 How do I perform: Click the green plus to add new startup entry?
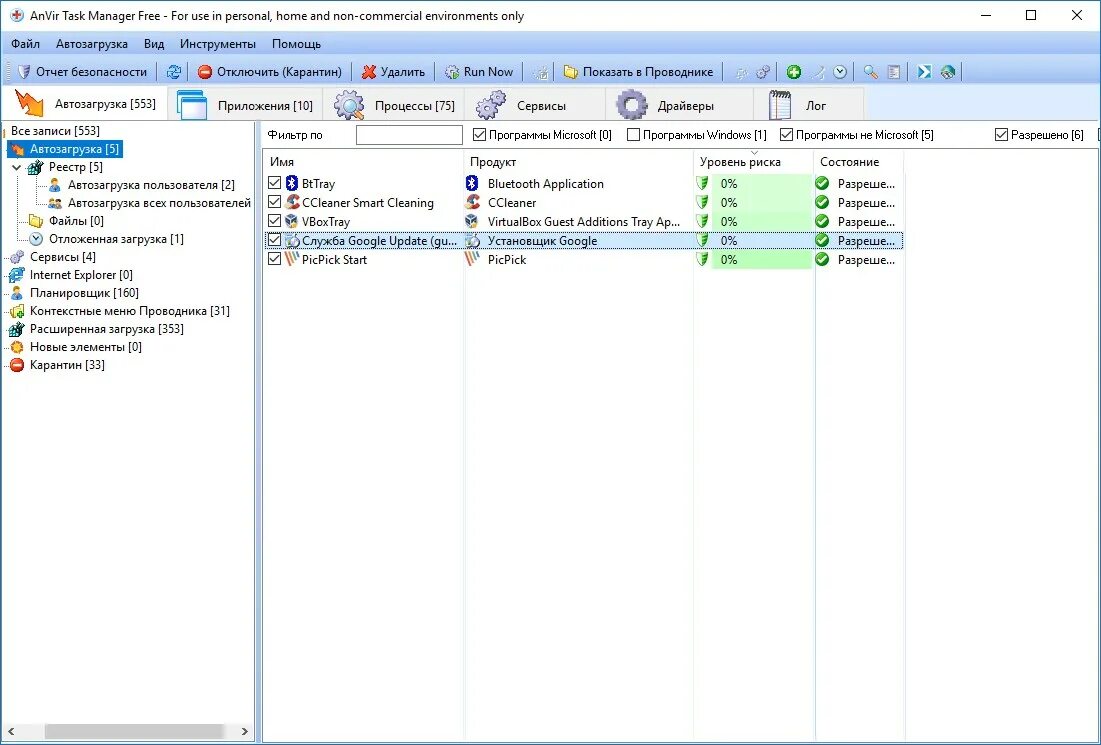794,71
